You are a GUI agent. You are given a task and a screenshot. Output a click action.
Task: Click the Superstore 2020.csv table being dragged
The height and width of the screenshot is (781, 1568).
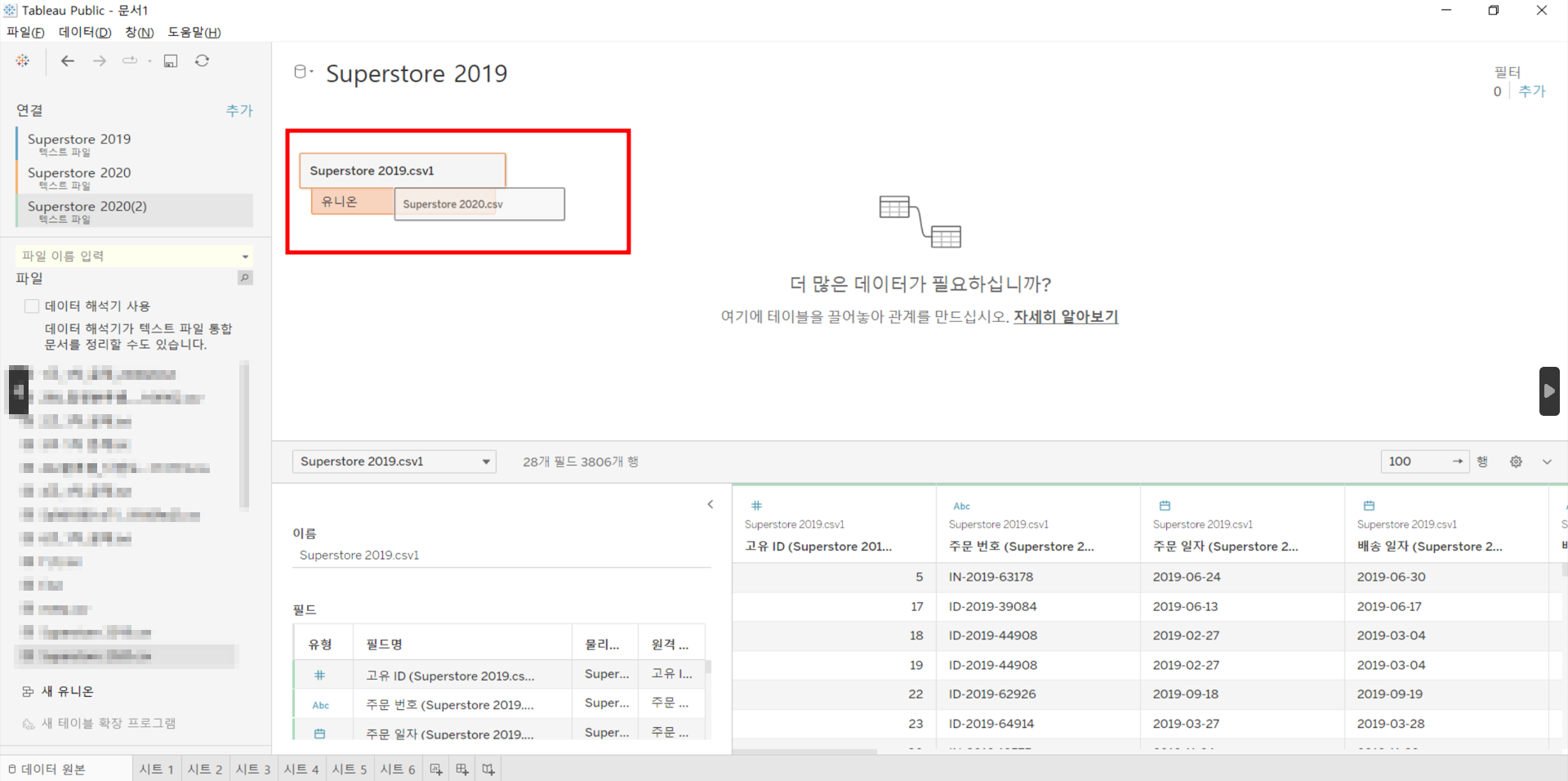pyautogui.click(x=479, y=204)
